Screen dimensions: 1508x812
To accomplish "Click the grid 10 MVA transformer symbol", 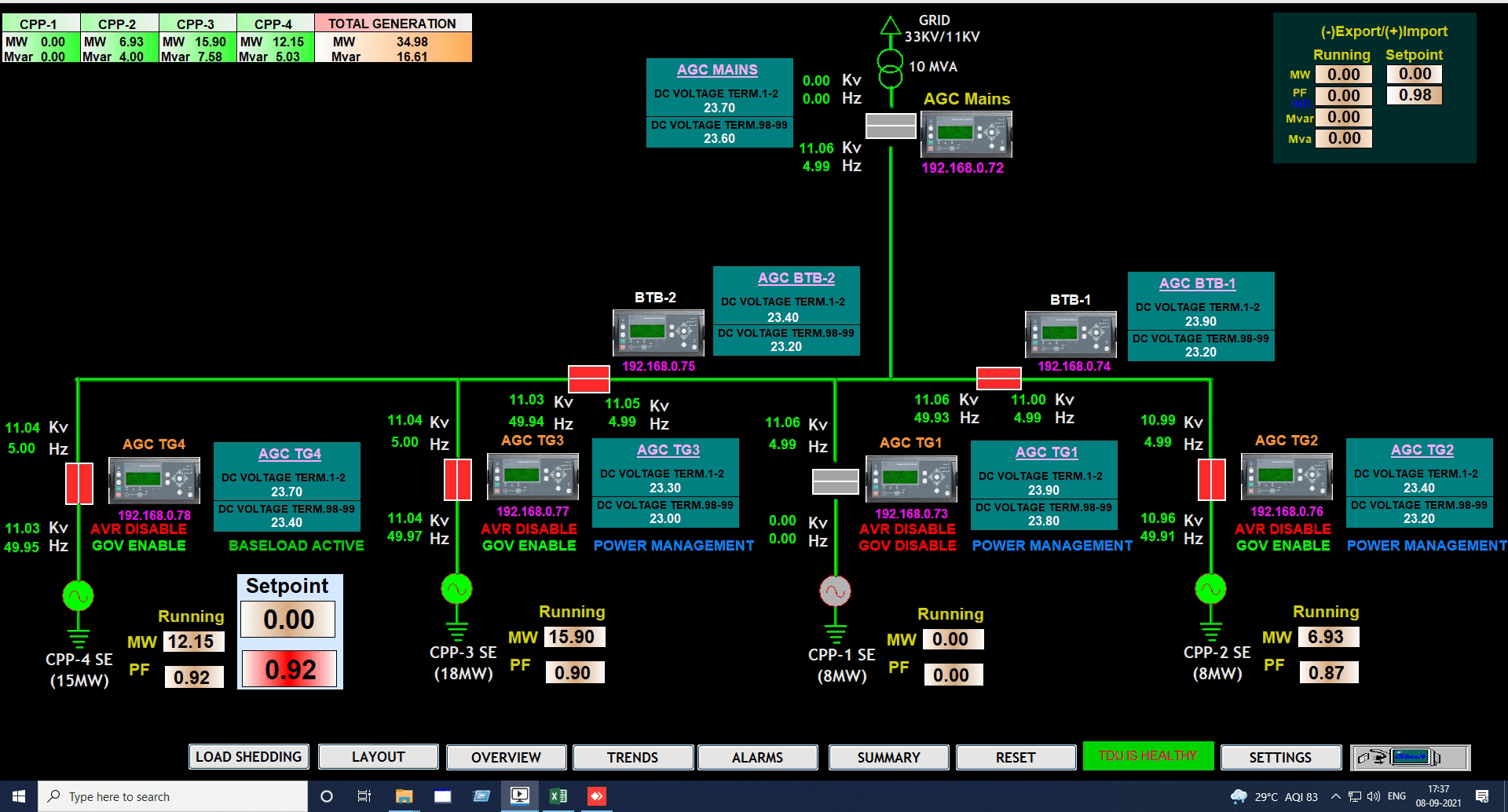I will point(890,68).
